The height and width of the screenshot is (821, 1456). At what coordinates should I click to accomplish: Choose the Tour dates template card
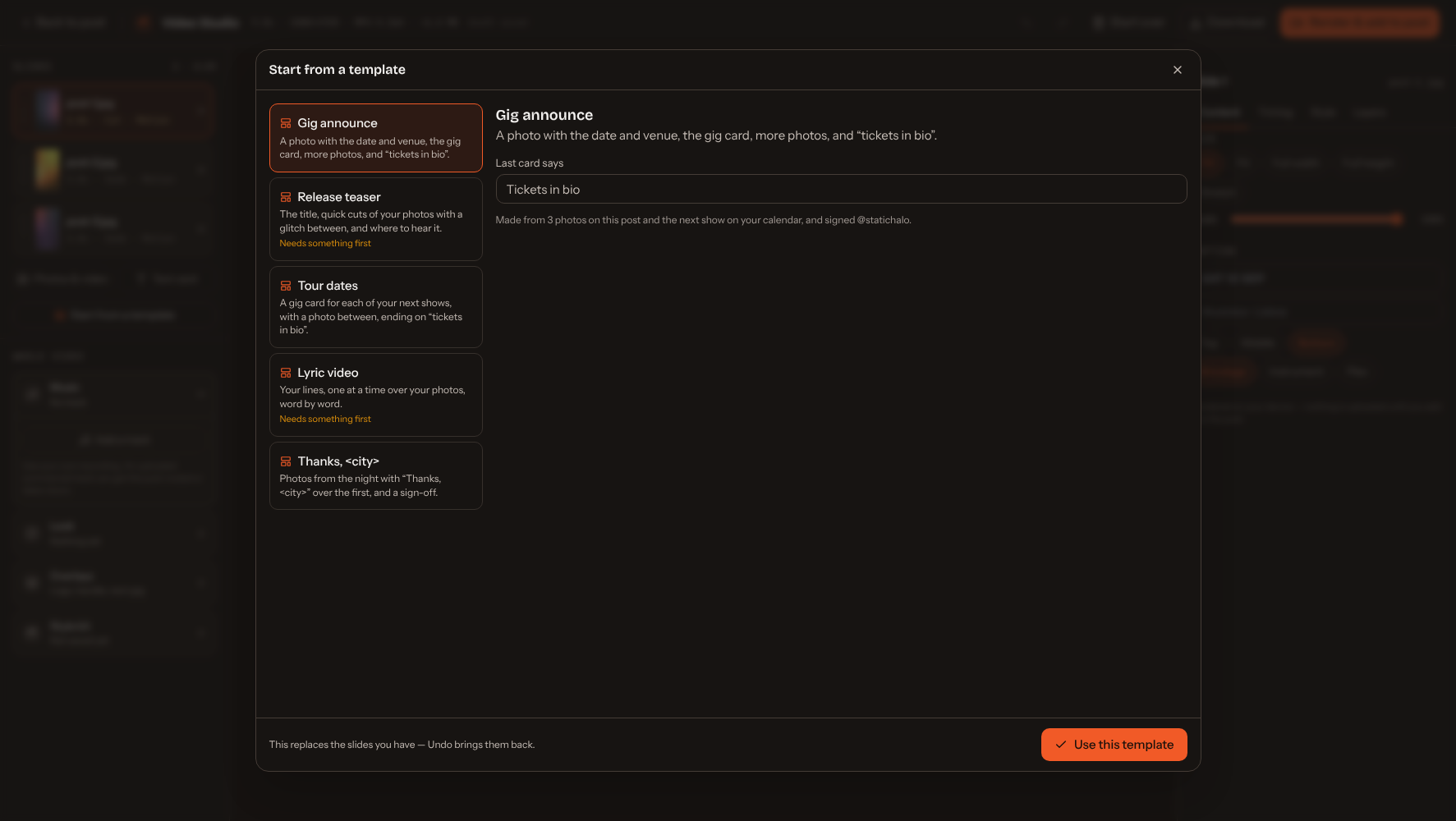(x=376, y=307)
